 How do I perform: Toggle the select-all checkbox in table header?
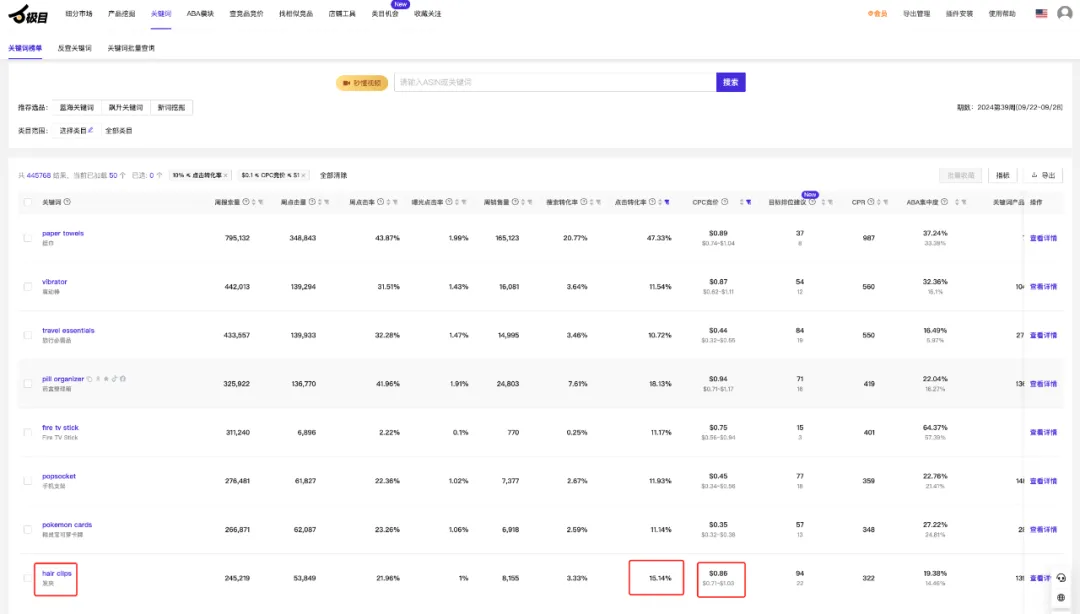point(28,203)
